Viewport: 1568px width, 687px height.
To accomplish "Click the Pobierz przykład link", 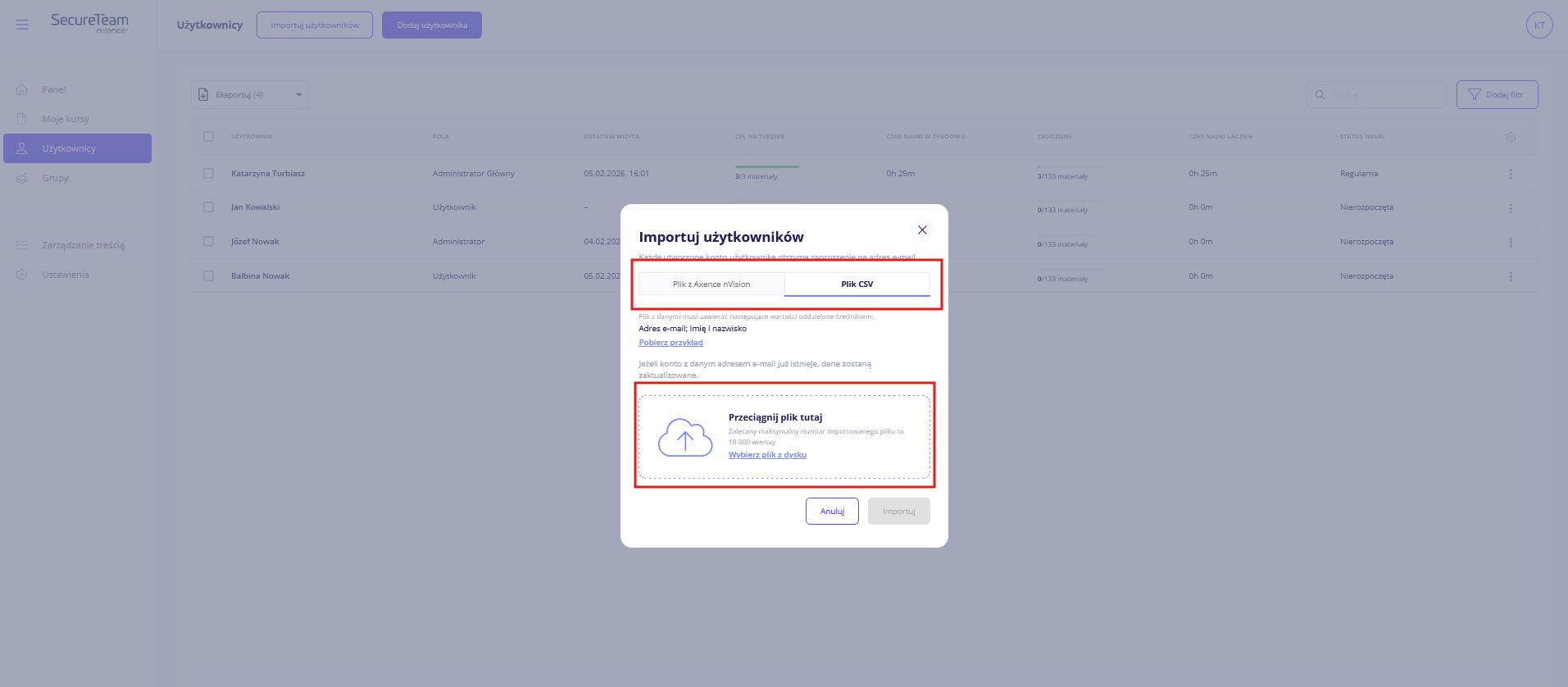I will pyautogui.click(x=670, y=343).
